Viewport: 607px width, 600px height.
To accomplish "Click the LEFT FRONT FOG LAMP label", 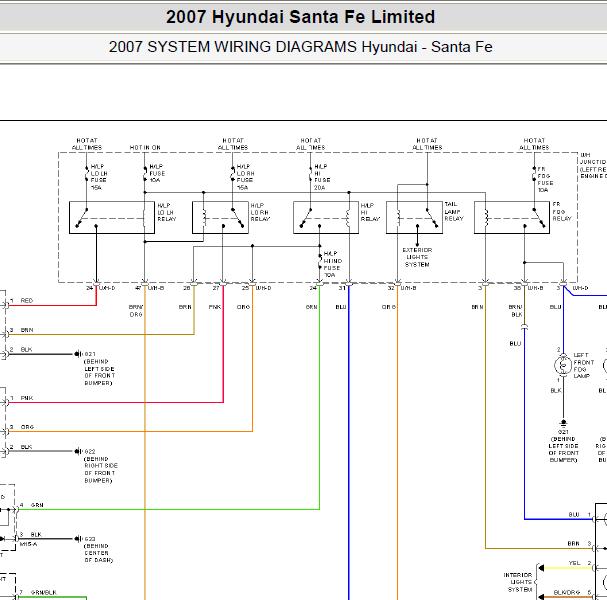I will [583, 365].
